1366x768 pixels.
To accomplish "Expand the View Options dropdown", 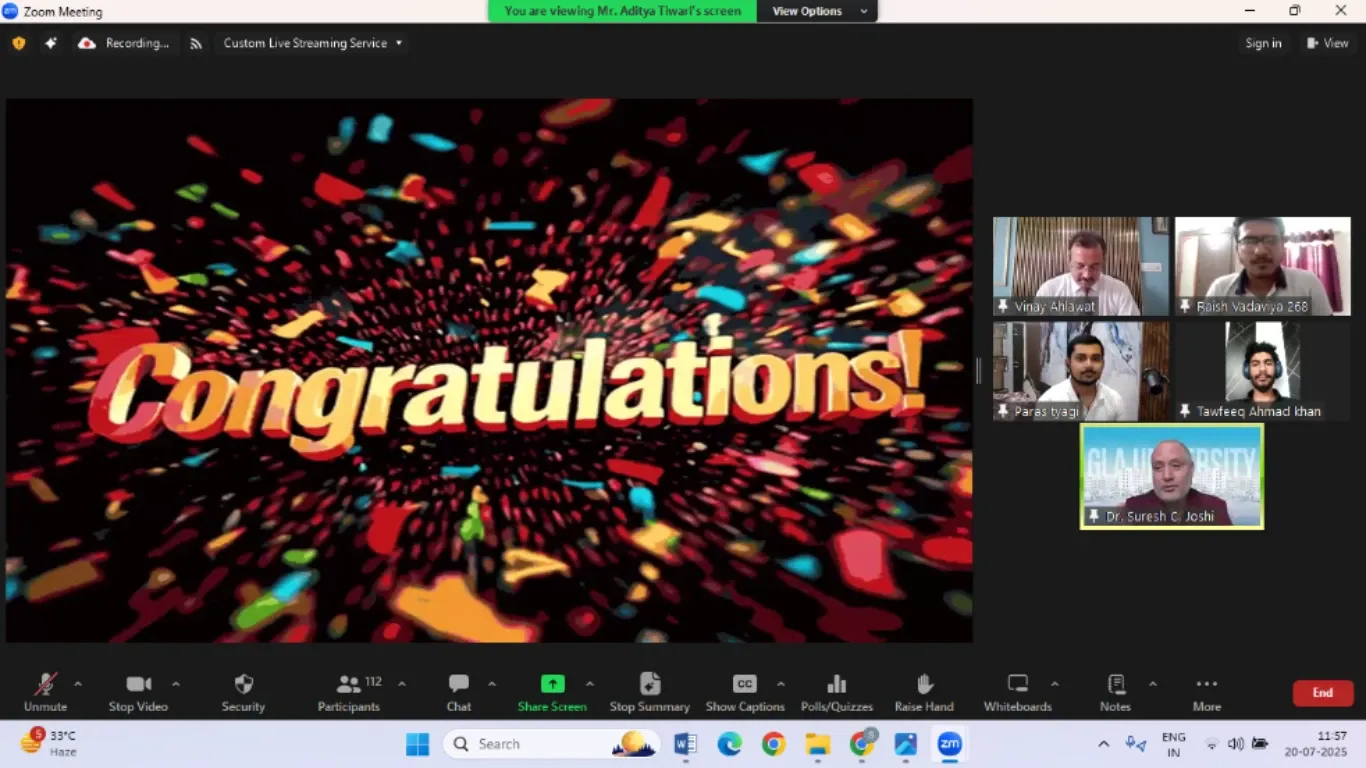I will pos(819,11).
